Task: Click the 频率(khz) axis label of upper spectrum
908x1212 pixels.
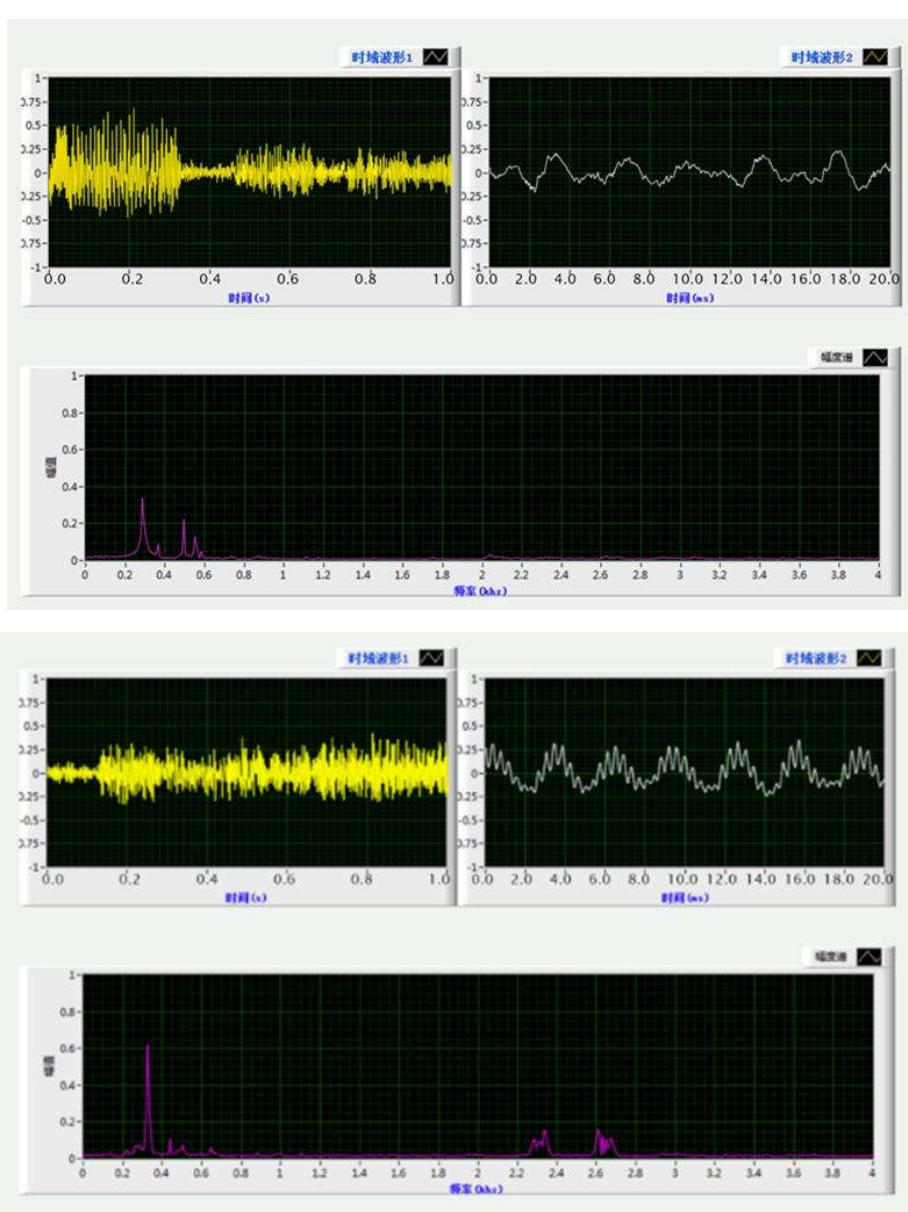Action: pyautogui.click(x=482, y=591)
